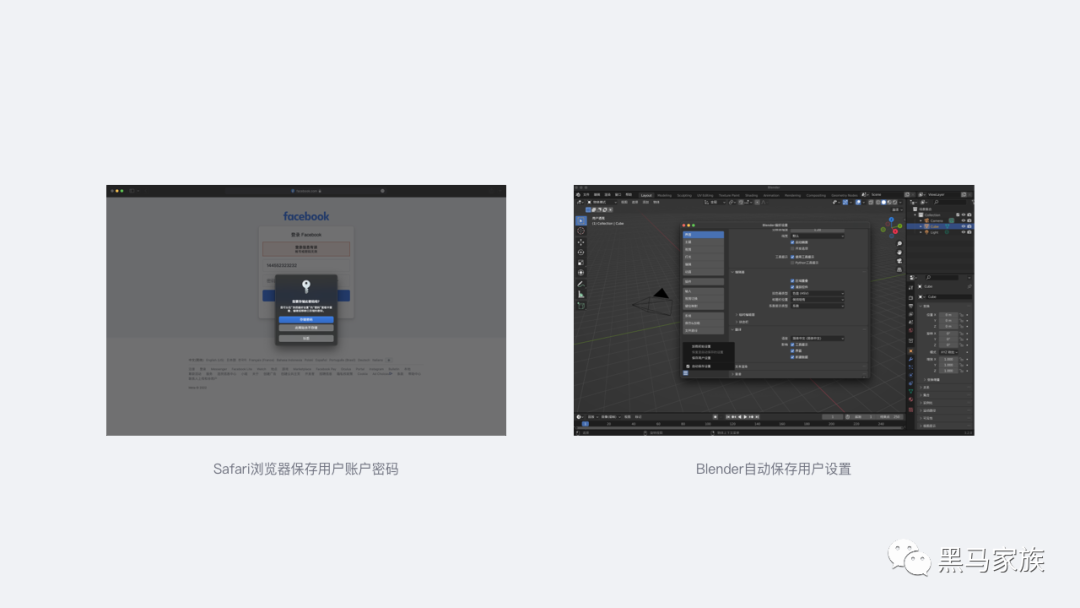Viewport: 1080px width, 608px height.
Task: Select the Add Cube tool in Blender
Action: [x=581, y=305]
